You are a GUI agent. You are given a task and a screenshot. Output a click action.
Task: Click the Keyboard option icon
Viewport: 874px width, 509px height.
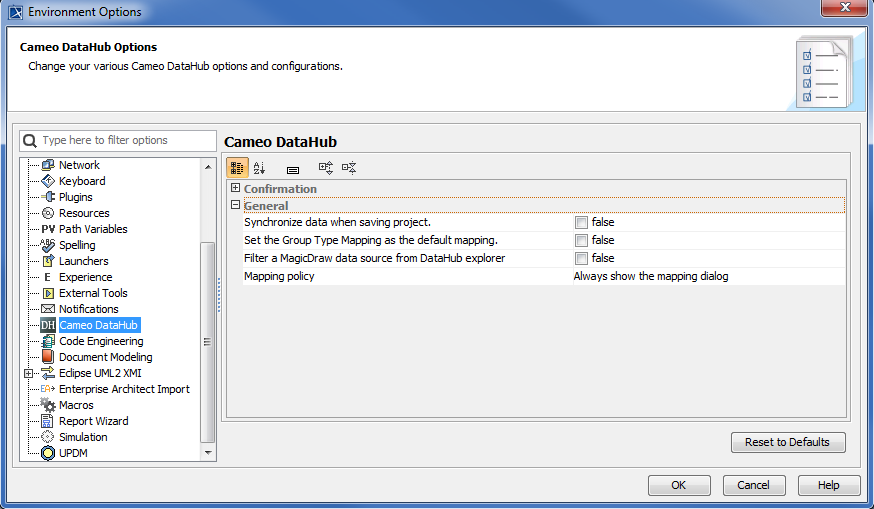(x=48, y=181)
